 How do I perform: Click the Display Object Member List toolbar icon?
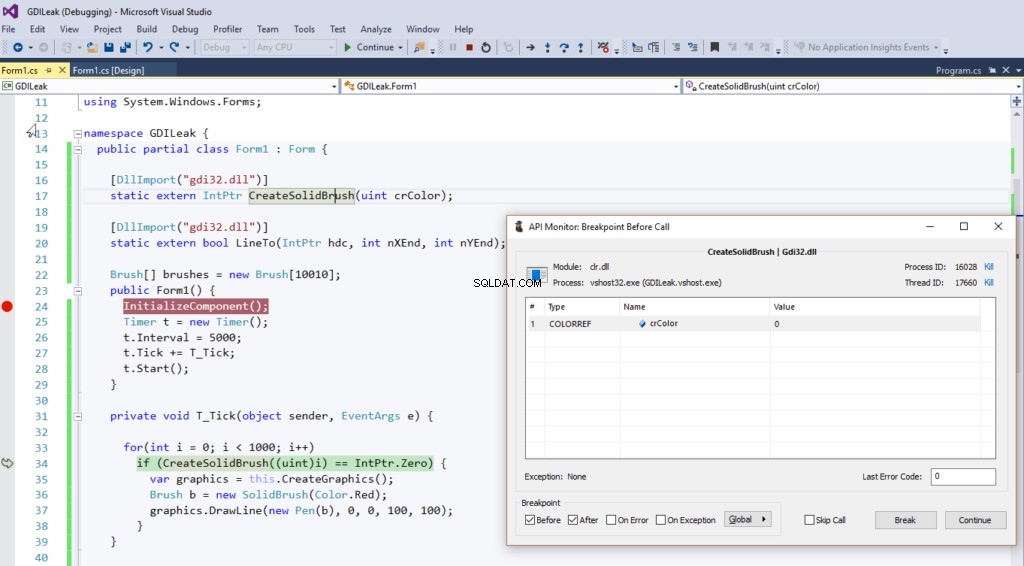coord(637,47)
